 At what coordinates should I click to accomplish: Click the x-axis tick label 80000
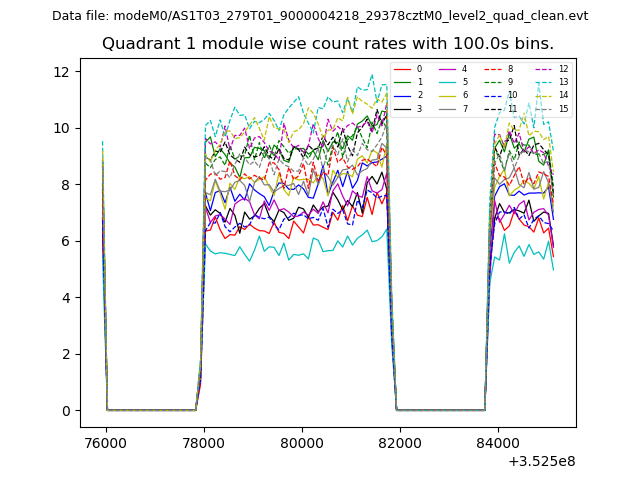coord(301,443)
